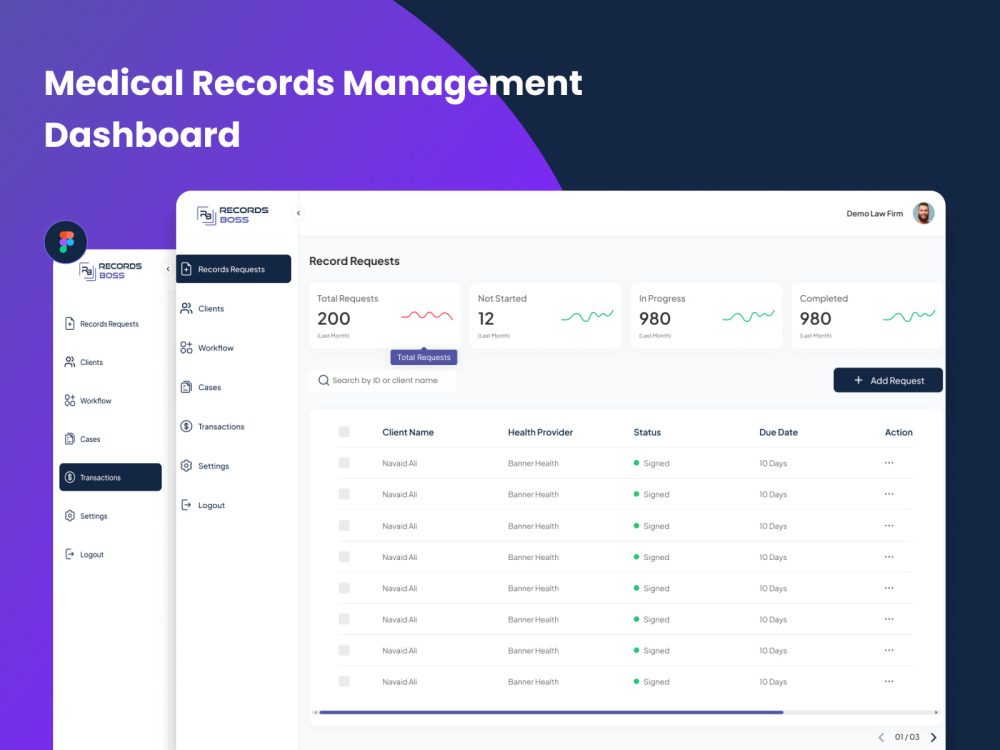Screen dimensions: 1000x750
Task: Click Records Boss logo in front panel
Action: click(232, 215)
